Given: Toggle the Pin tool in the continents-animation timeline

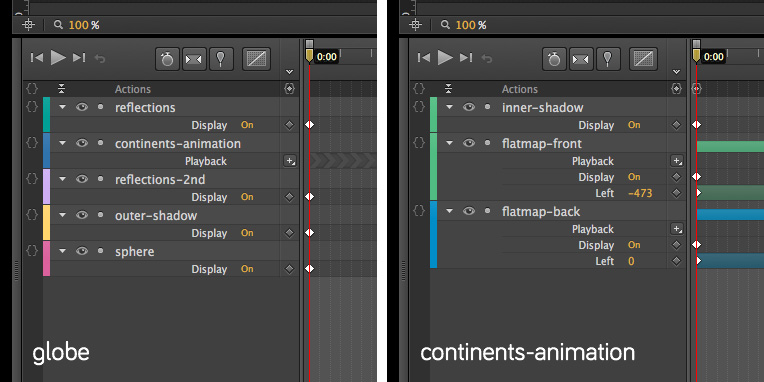Looking at the screenshot, I should tap(607, 59).
